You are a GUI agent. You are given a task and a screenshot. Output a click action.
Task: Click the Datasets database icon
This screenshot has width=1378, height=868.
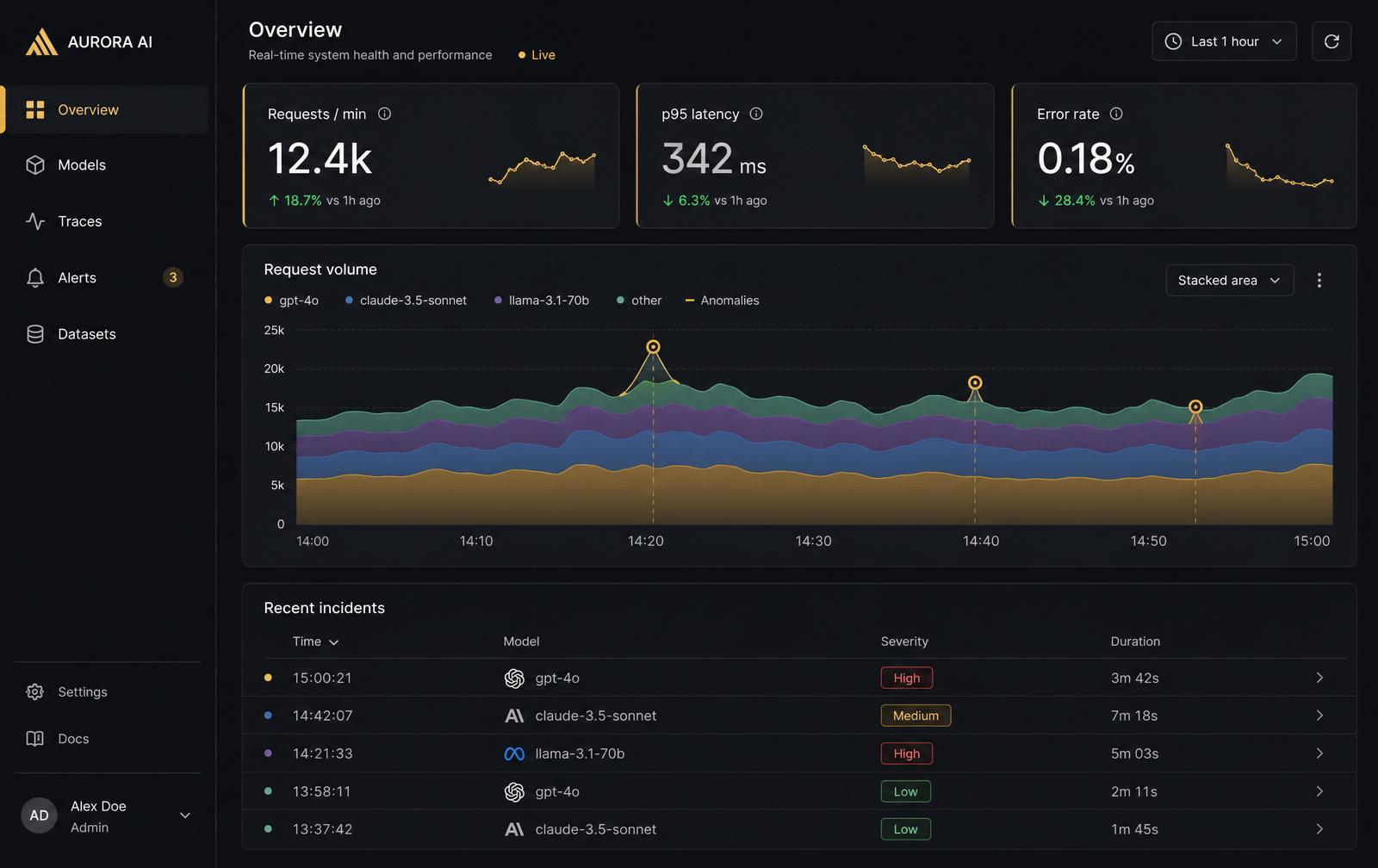pyautogui.click(x=35, y=334)
